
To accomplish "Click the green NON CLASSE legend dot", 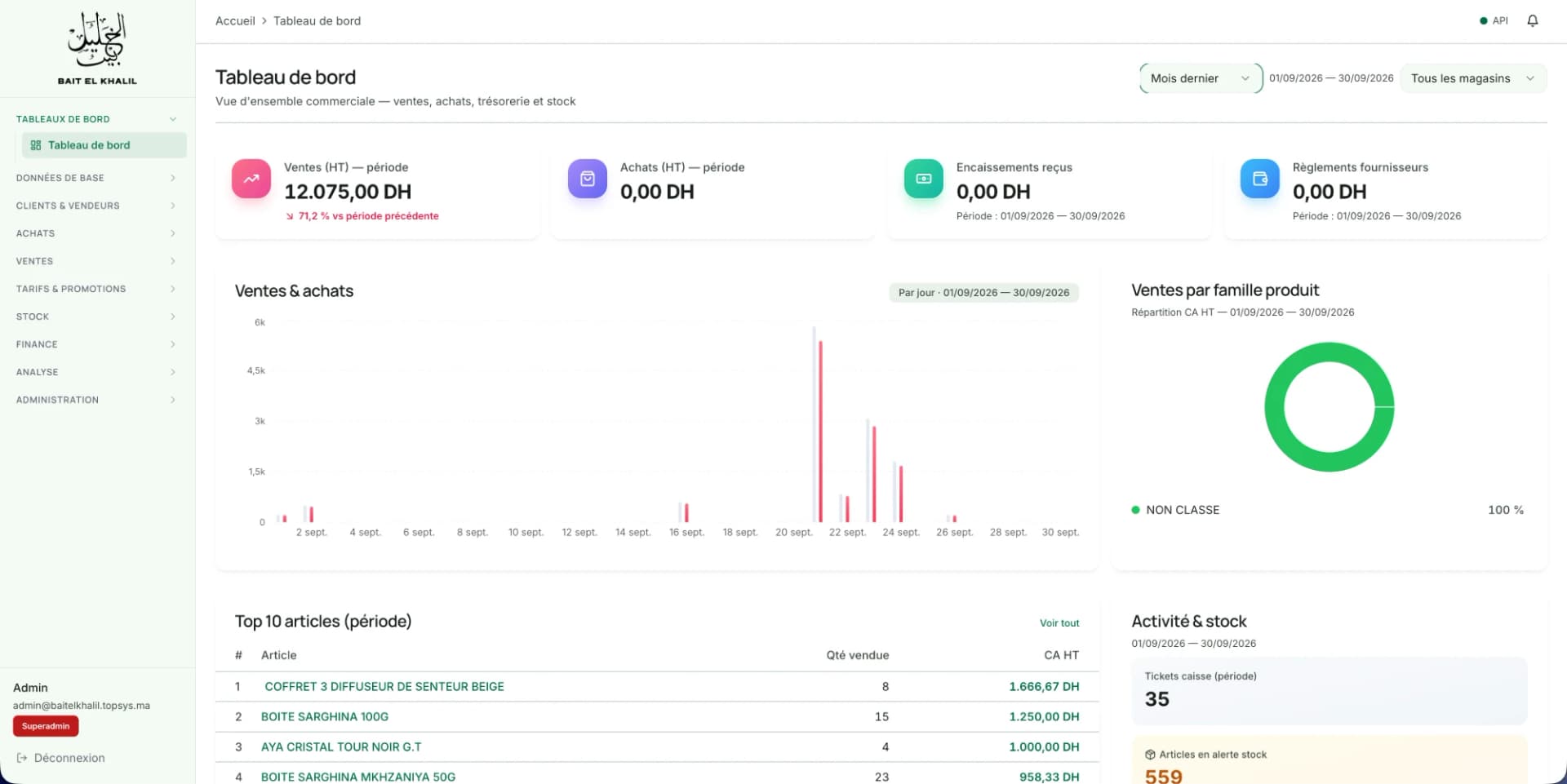I will click(1135, 510).
